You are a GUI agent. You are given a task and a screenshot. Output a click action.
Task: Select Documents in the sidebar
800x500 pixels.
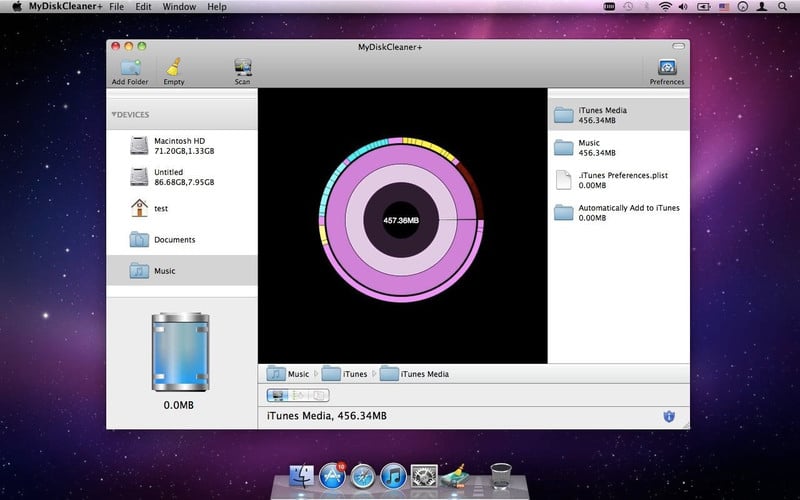(x=182, y=240)
